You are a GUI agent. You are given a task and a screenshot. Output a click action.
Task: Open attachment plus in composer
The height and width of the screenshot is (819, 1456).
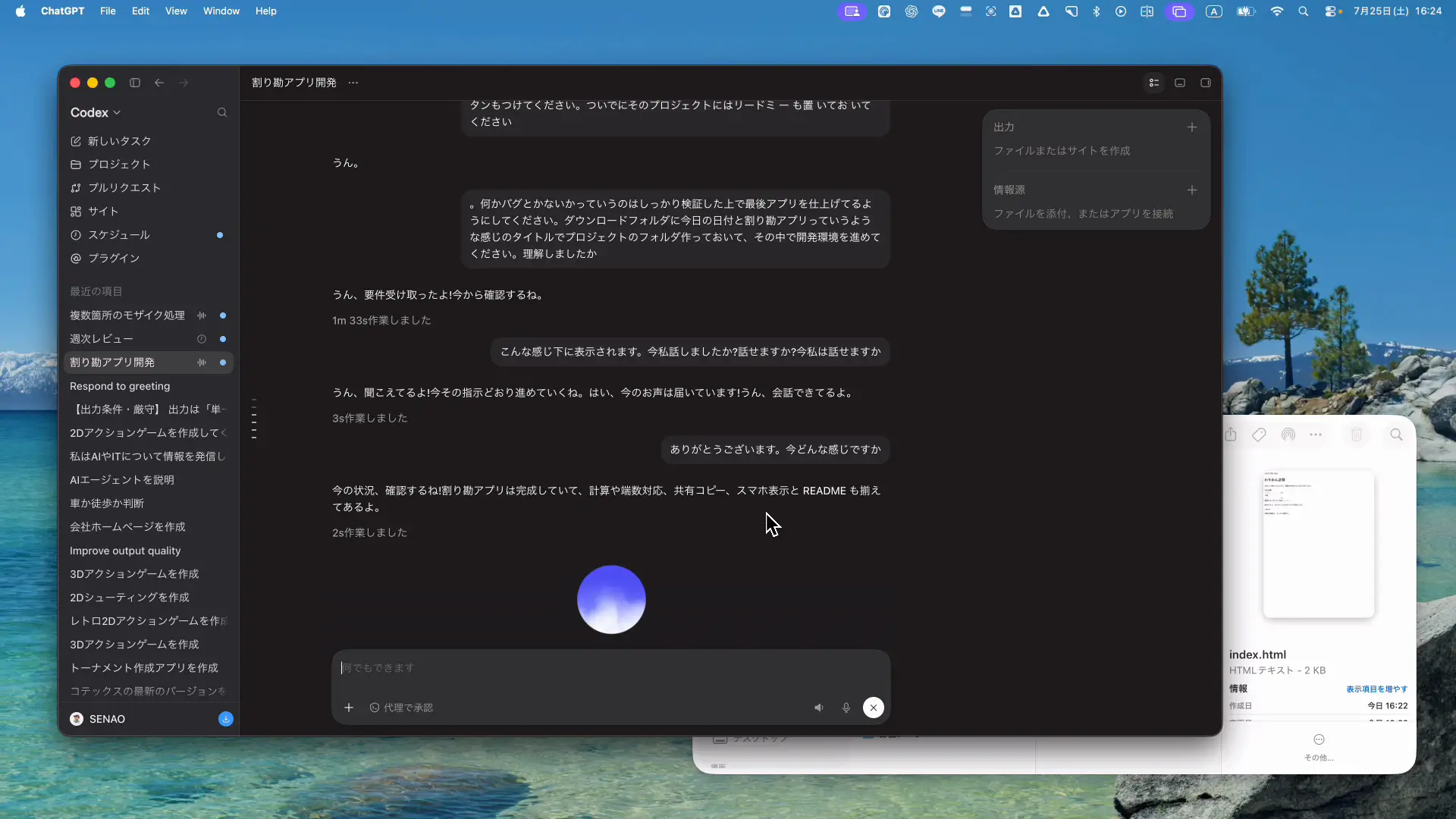(x=349, y=708)
